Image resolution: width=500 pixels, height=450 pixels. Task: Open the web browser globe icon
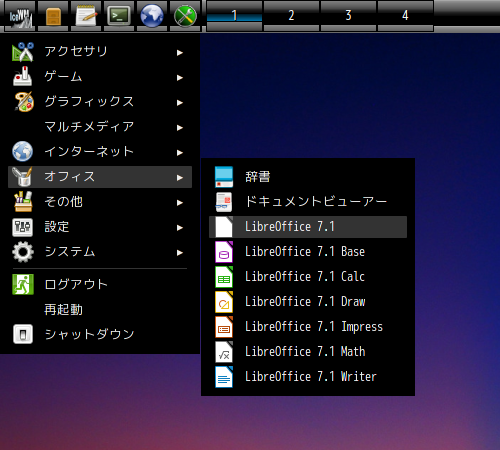tap(152, 16)
